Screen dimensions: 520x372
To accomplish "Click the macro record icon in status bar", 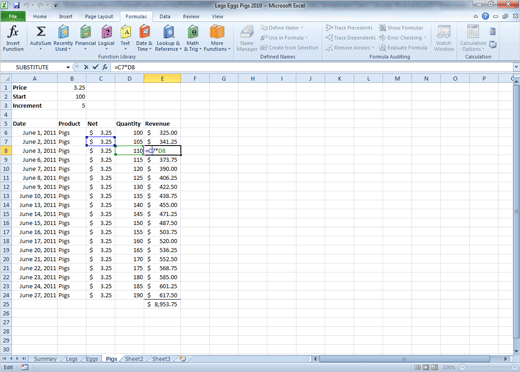I will (25, 367).
